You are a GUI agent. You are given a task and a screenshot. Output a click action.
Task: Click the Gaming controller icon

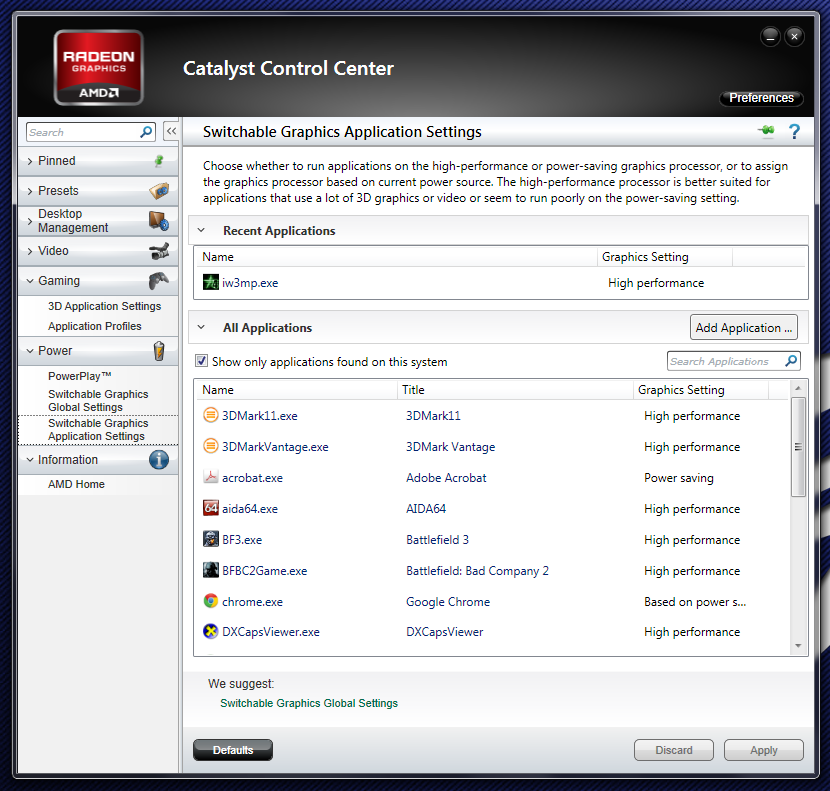point(159,281)
